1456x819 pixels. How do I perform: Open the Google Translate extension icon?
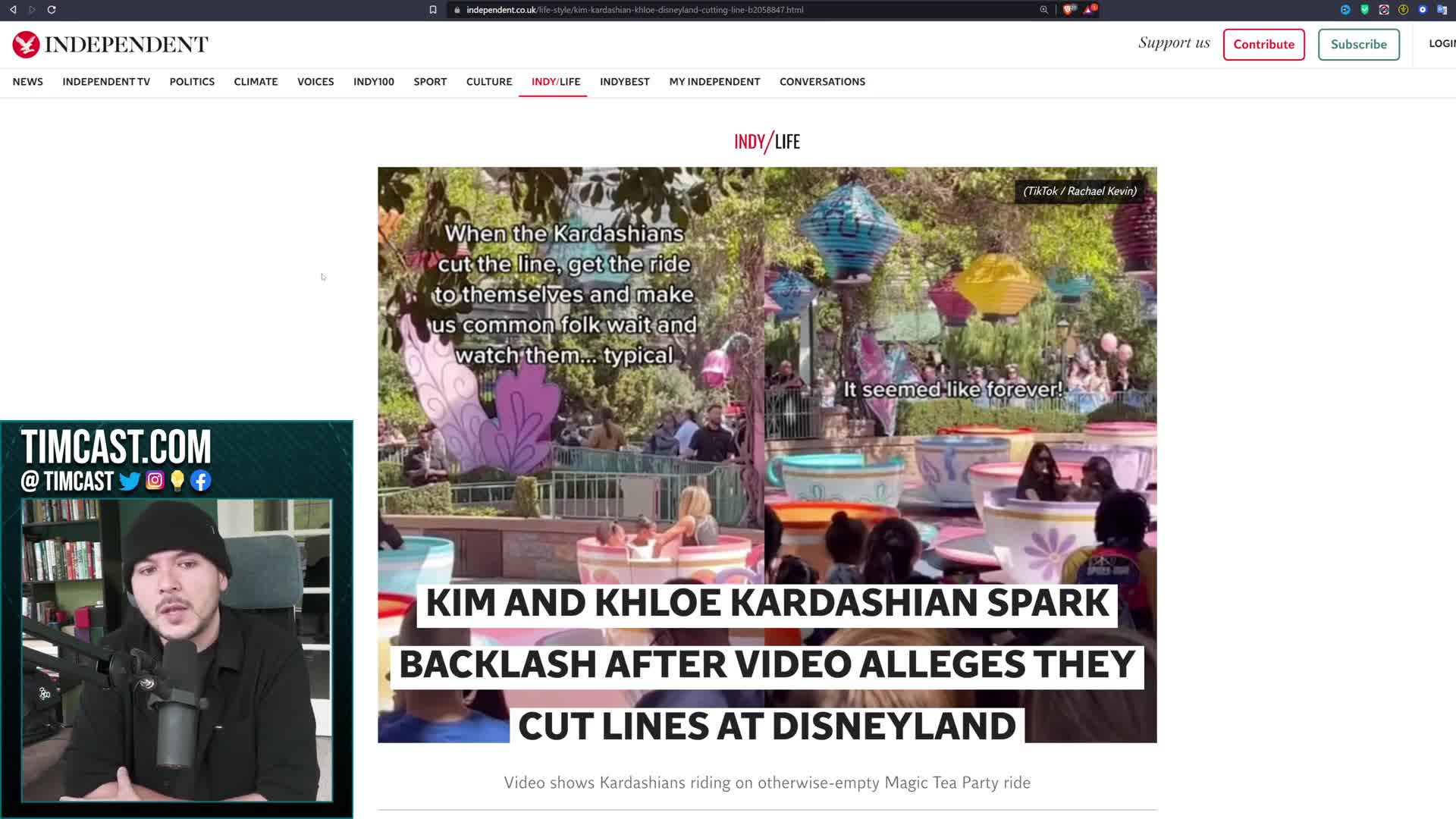[1442, 10]
